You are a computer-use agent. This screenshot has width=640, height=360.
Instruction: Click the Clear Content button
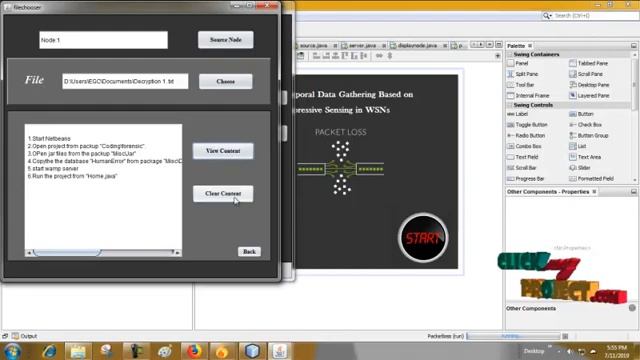tap(223, 193)
